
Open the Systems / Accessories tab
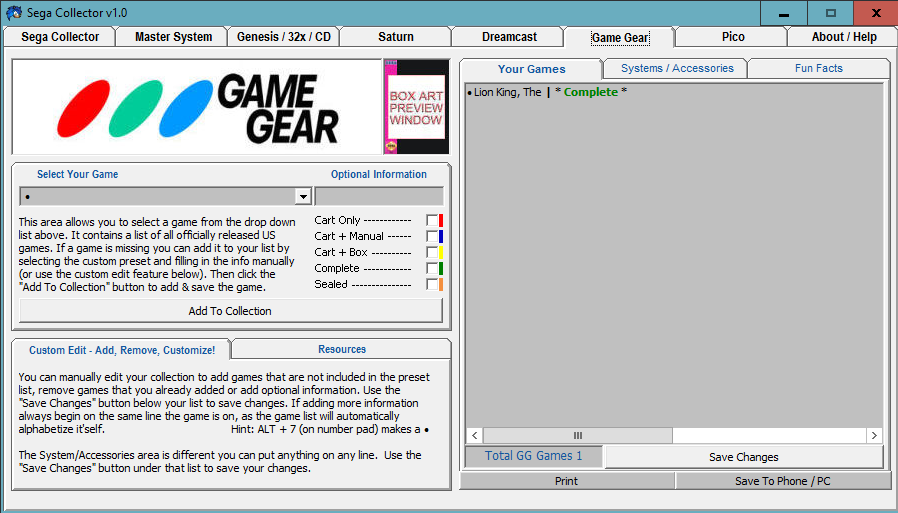point(677,68)
